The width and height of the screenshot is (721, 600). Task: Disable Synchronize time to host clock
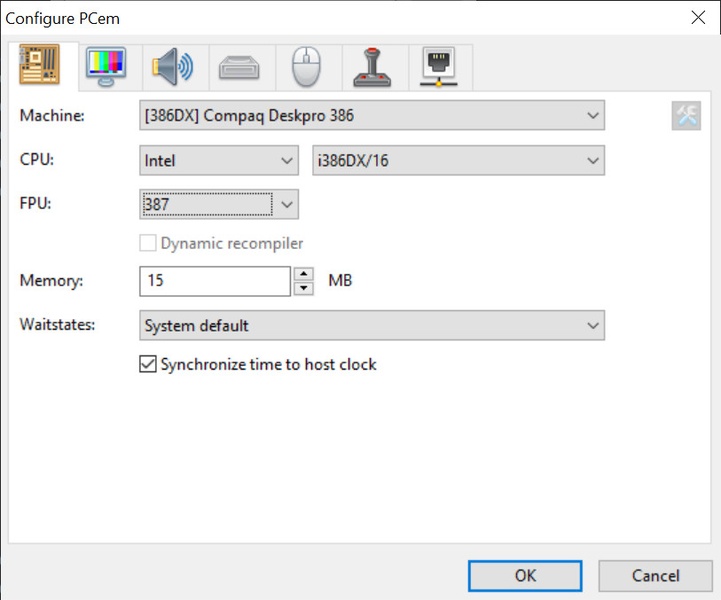point(148,365)
